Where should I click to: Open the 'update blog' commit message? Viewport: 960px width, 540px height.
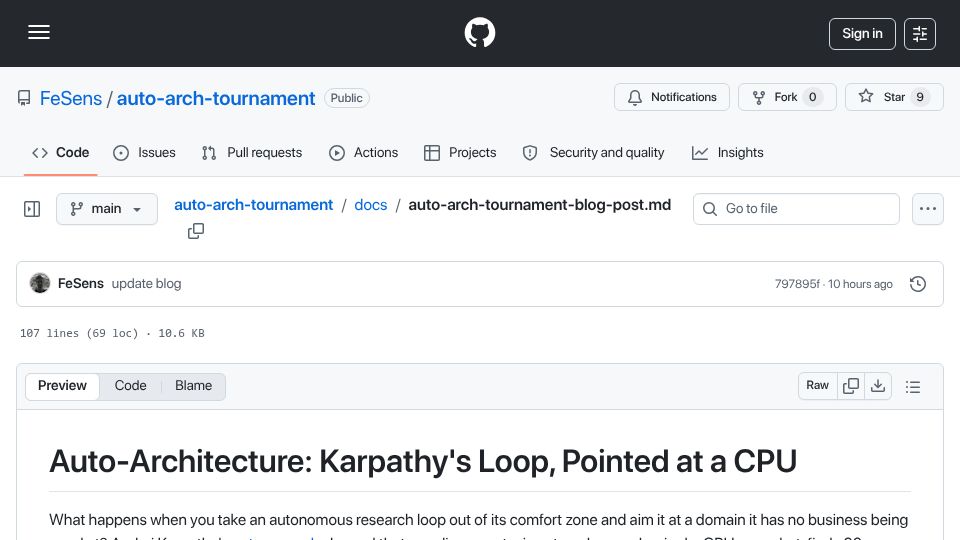pyautogui.click(x=146, y=283)
